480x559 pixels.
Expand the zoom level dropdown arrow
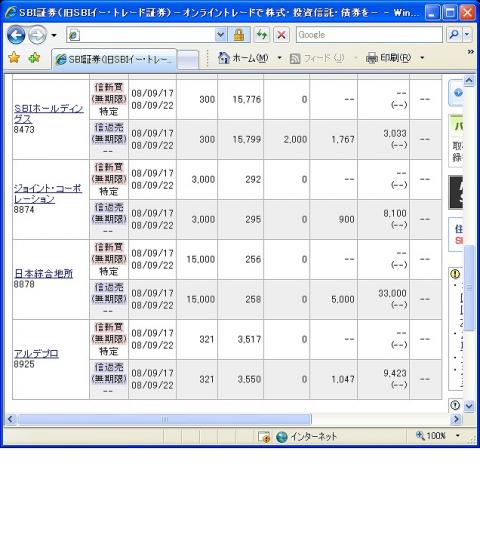pos(458,436)
